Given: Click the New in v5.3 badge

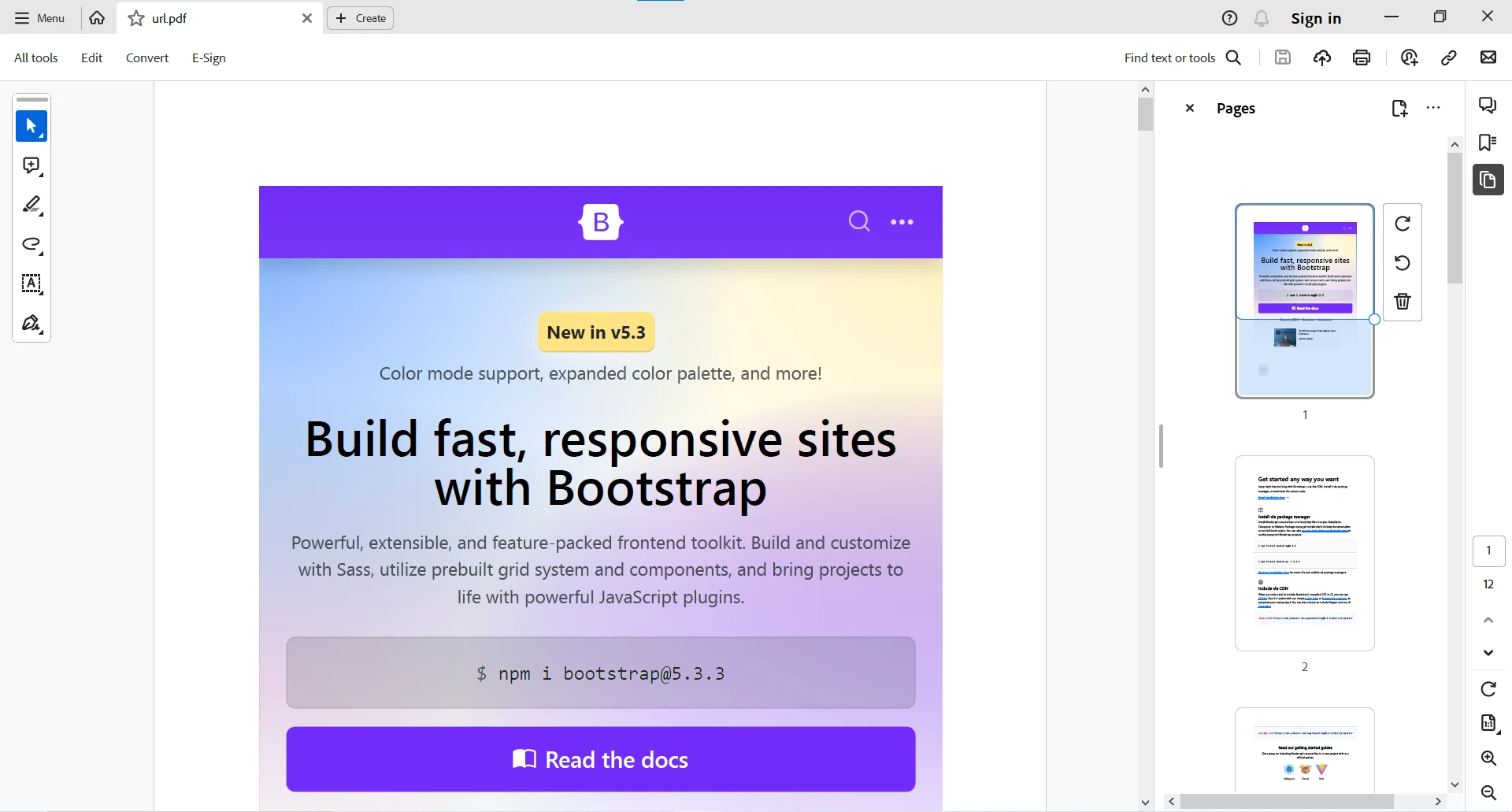Looking at the screenshot, I should point(596,332).
